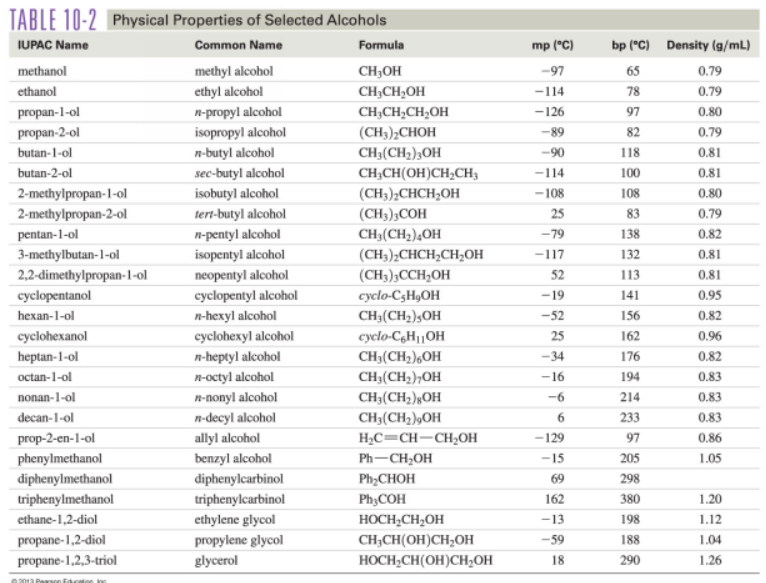Select the allyl alcohol common name
The width and height of the screenshot is (766, 583).
pos(227,438)
